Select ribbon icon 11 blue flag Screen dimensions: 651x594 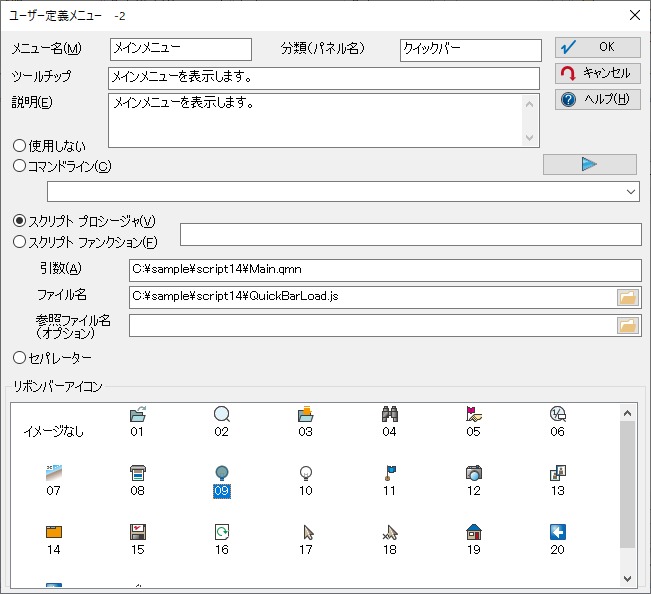tap(389, 481)
